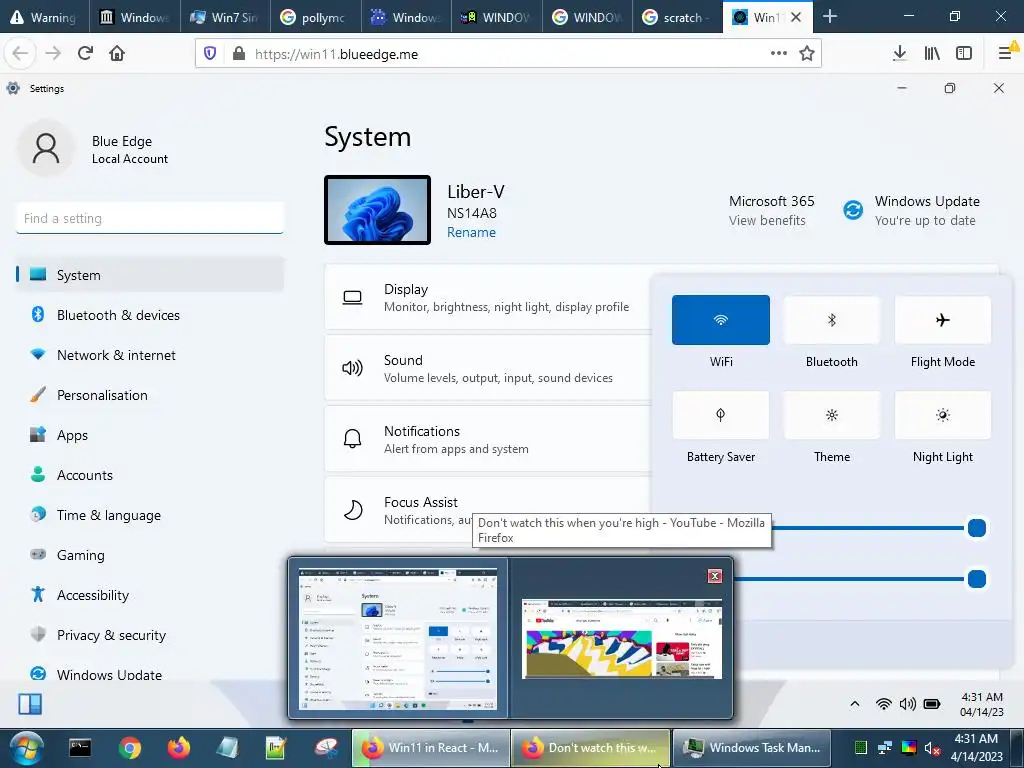This screenshot has width=1024, height=768.
Task: Toggle the Theme quick setting tile
Action: pyautogui.click(x=831, y=415)
